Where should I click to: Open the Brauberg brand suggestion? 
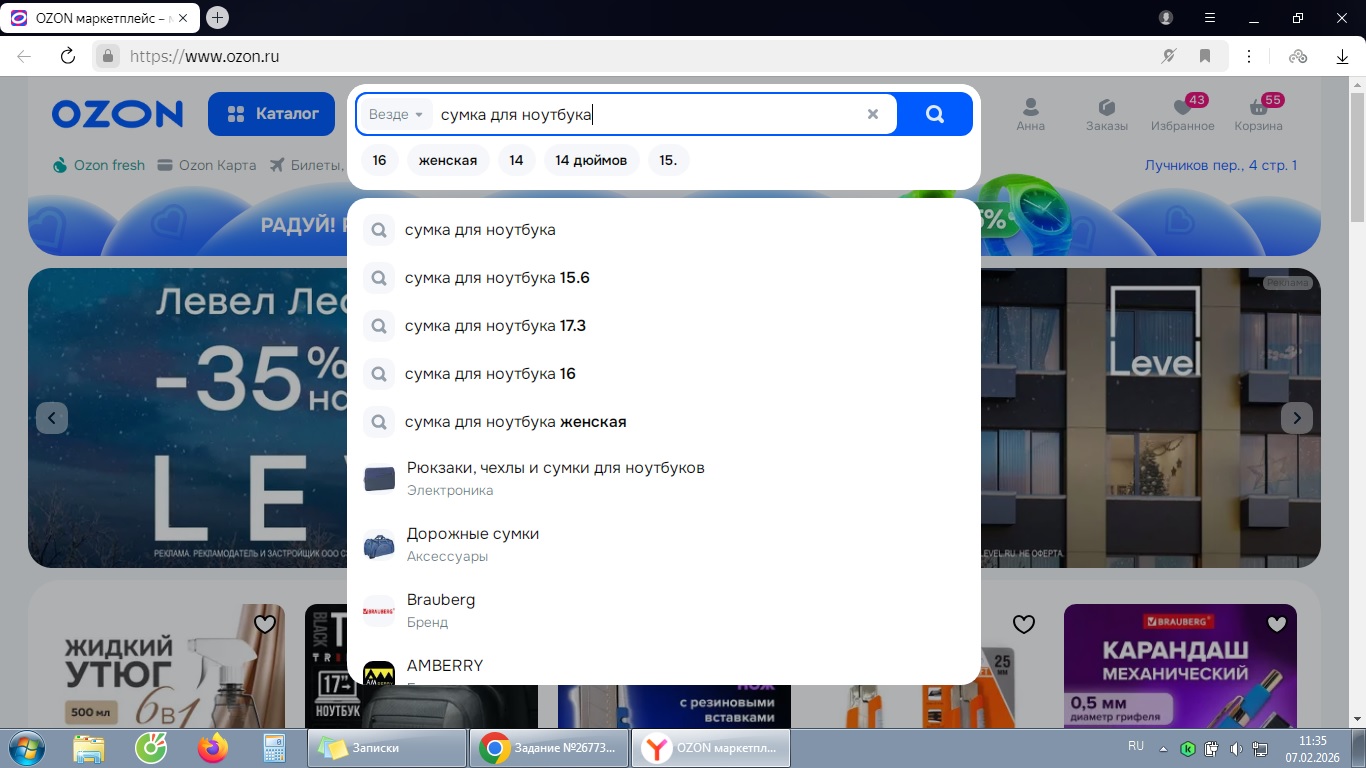pos(663,611)
